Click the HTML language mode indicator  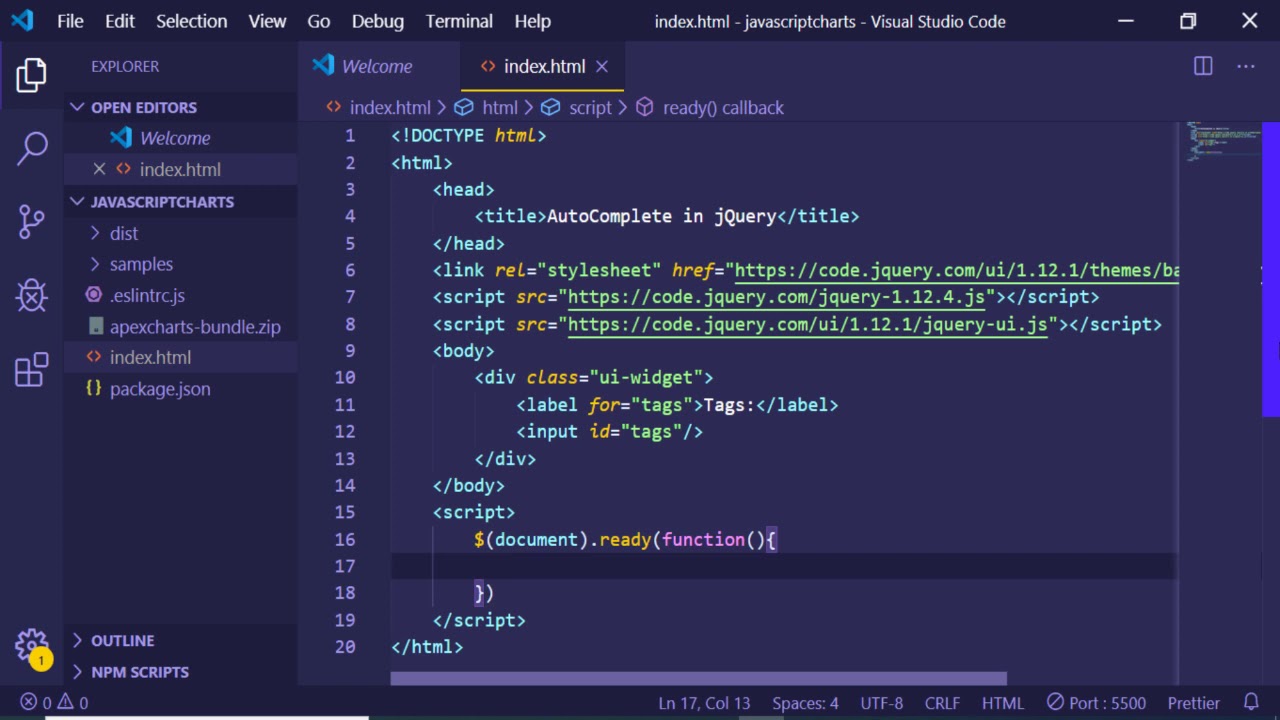tap(1002, 703)
